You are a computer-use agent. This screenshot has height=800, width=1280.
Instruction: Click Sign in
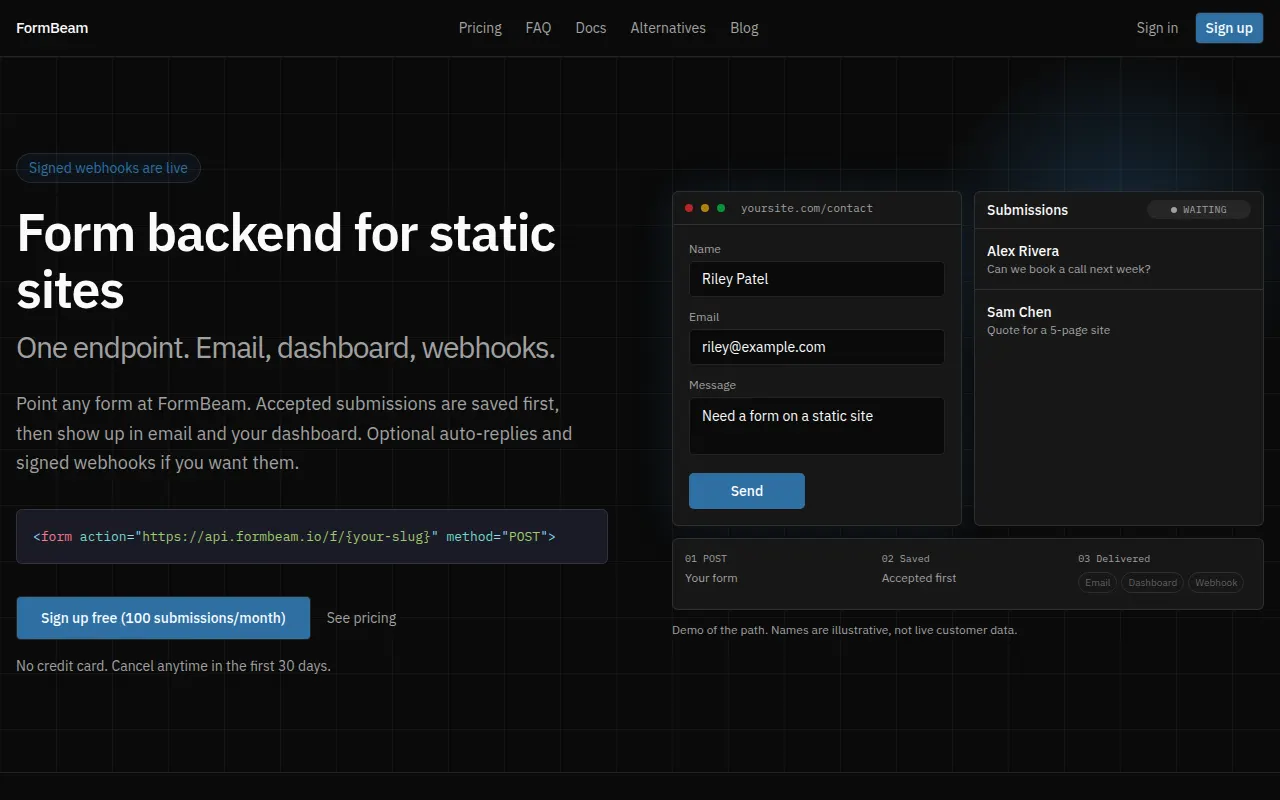pyautogui.click(x=1157, y=28)
